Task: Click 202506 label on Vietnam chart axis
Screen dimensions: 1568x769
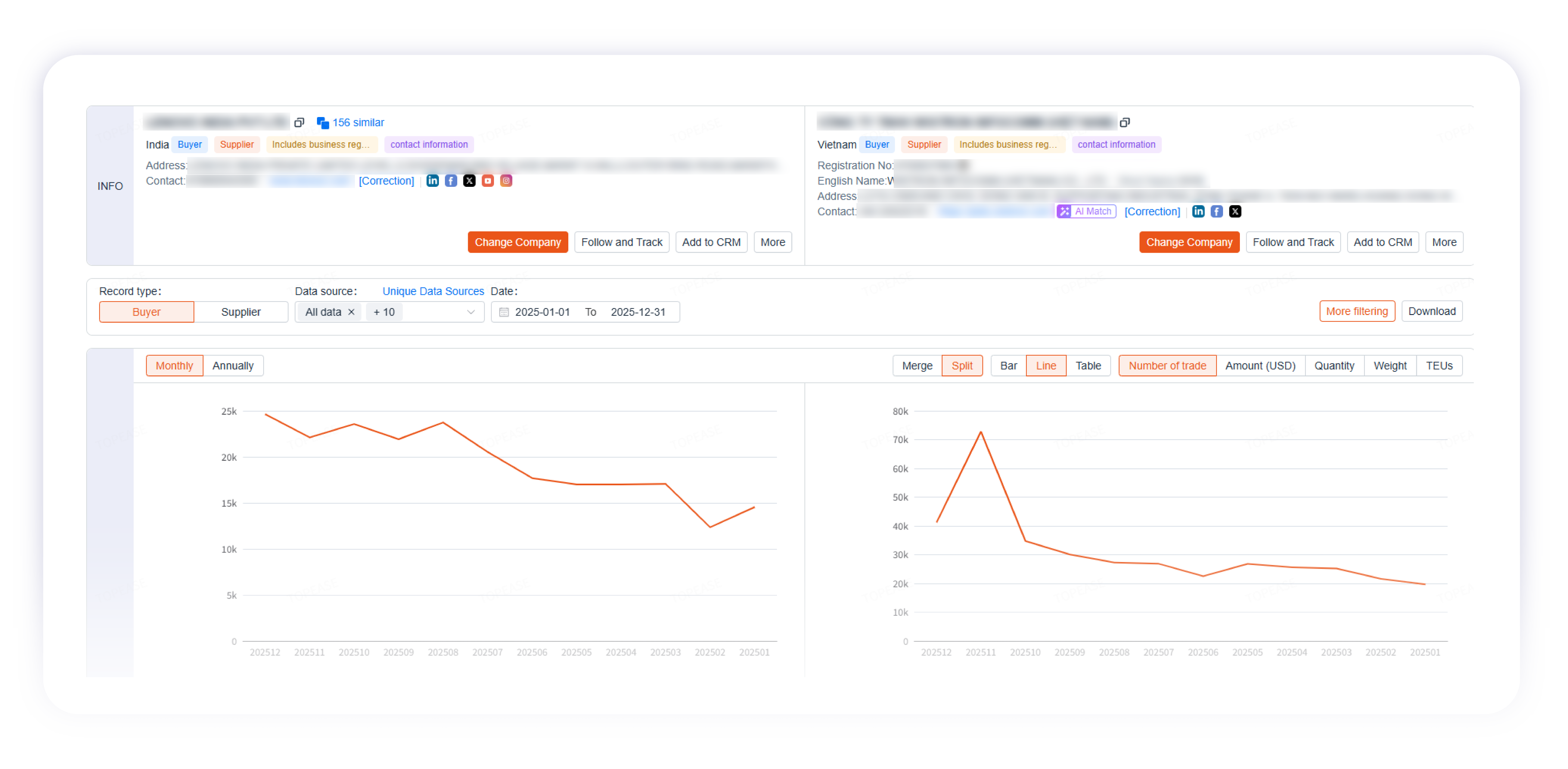Action: [x=1203, y=652]
